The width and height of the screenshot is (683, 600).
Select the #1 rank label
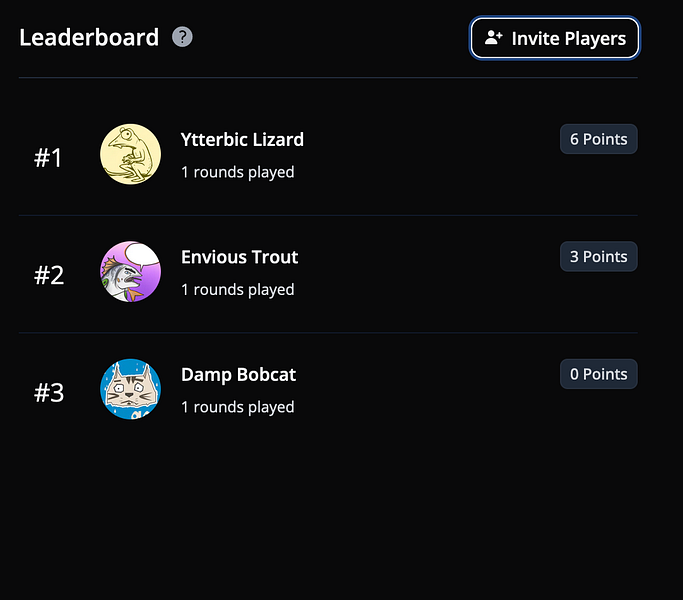48,157
